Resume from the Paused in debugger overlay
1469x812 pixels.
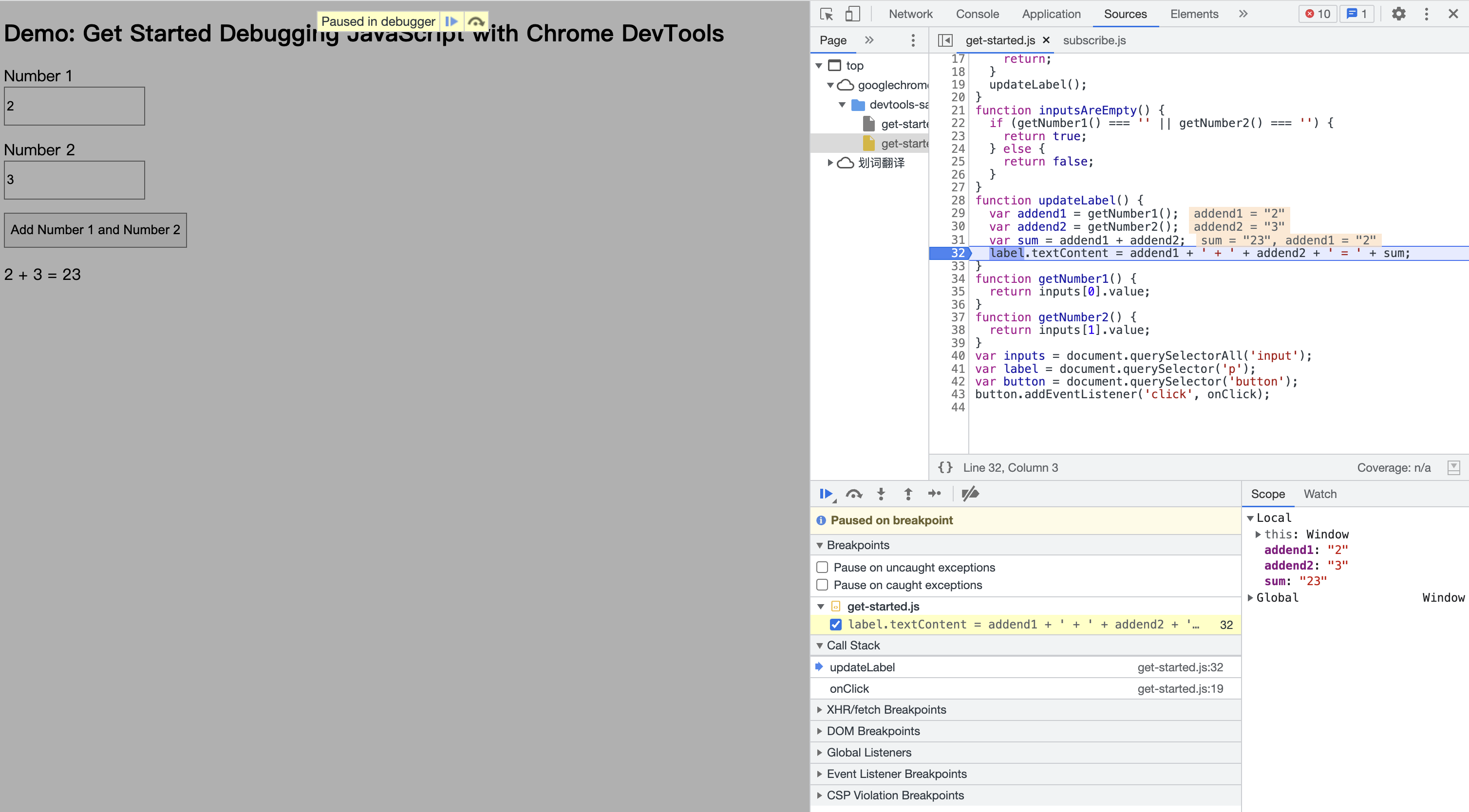tap(451, 21)
